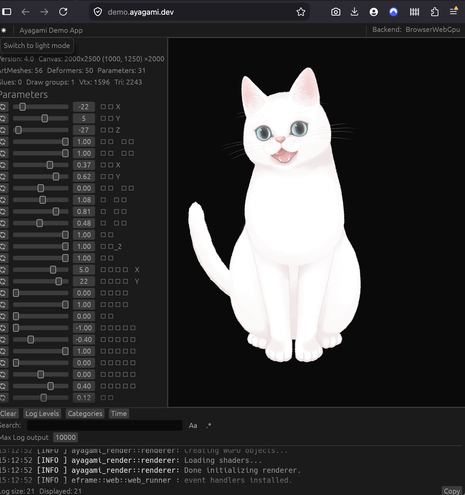This screenshot has width=465, height=495.
Task: Open the Time dropdown in the log panel
Action: point(119,414)
